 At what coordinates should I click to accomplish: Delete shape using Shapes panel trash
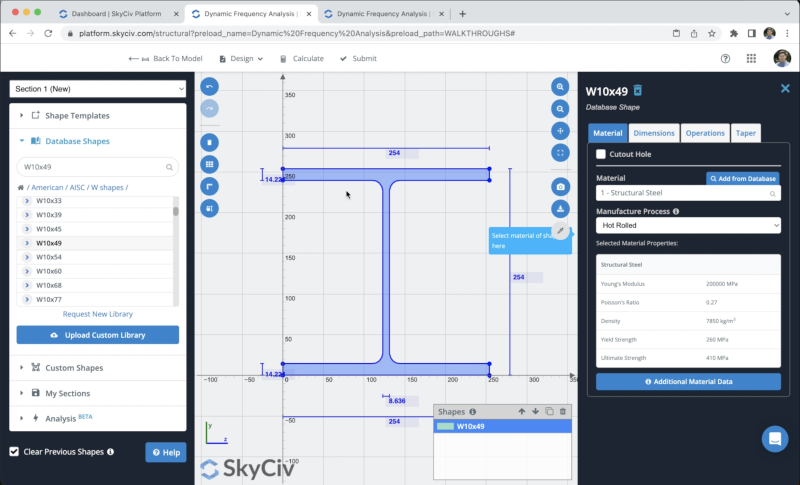coord(563,411)
